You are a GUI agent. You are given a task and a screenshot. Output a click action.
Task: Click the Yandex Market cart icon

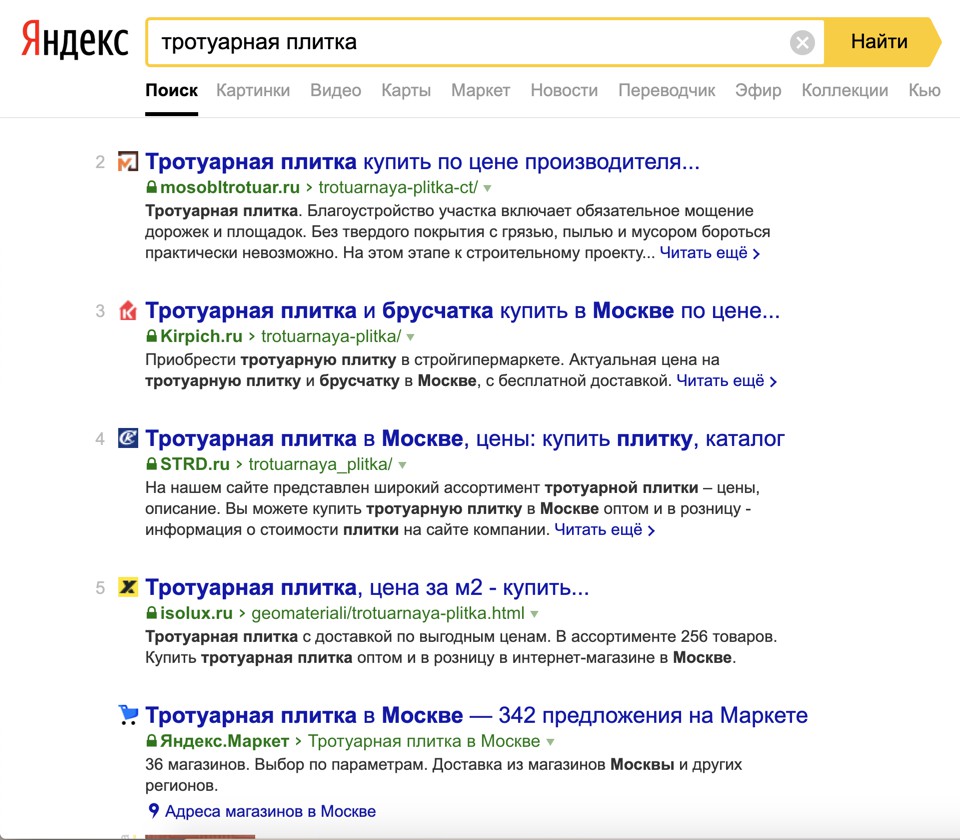tap(128, 715)
